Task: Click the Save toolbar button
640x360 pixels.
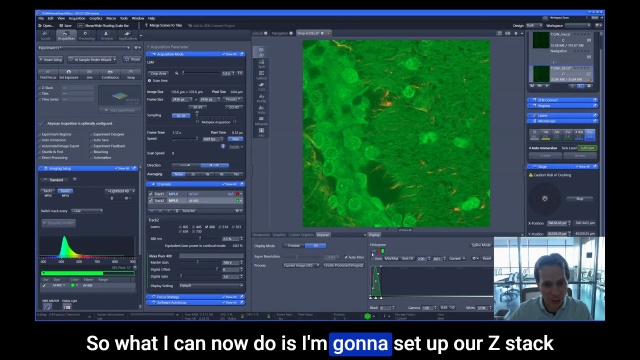Action: point(65,26)
